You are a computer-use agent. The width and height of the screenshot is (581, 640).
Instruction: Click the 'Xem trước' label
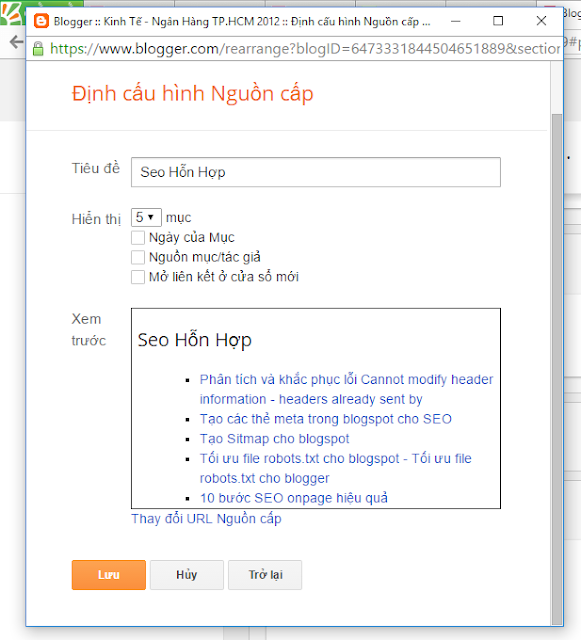click(89, 329)
